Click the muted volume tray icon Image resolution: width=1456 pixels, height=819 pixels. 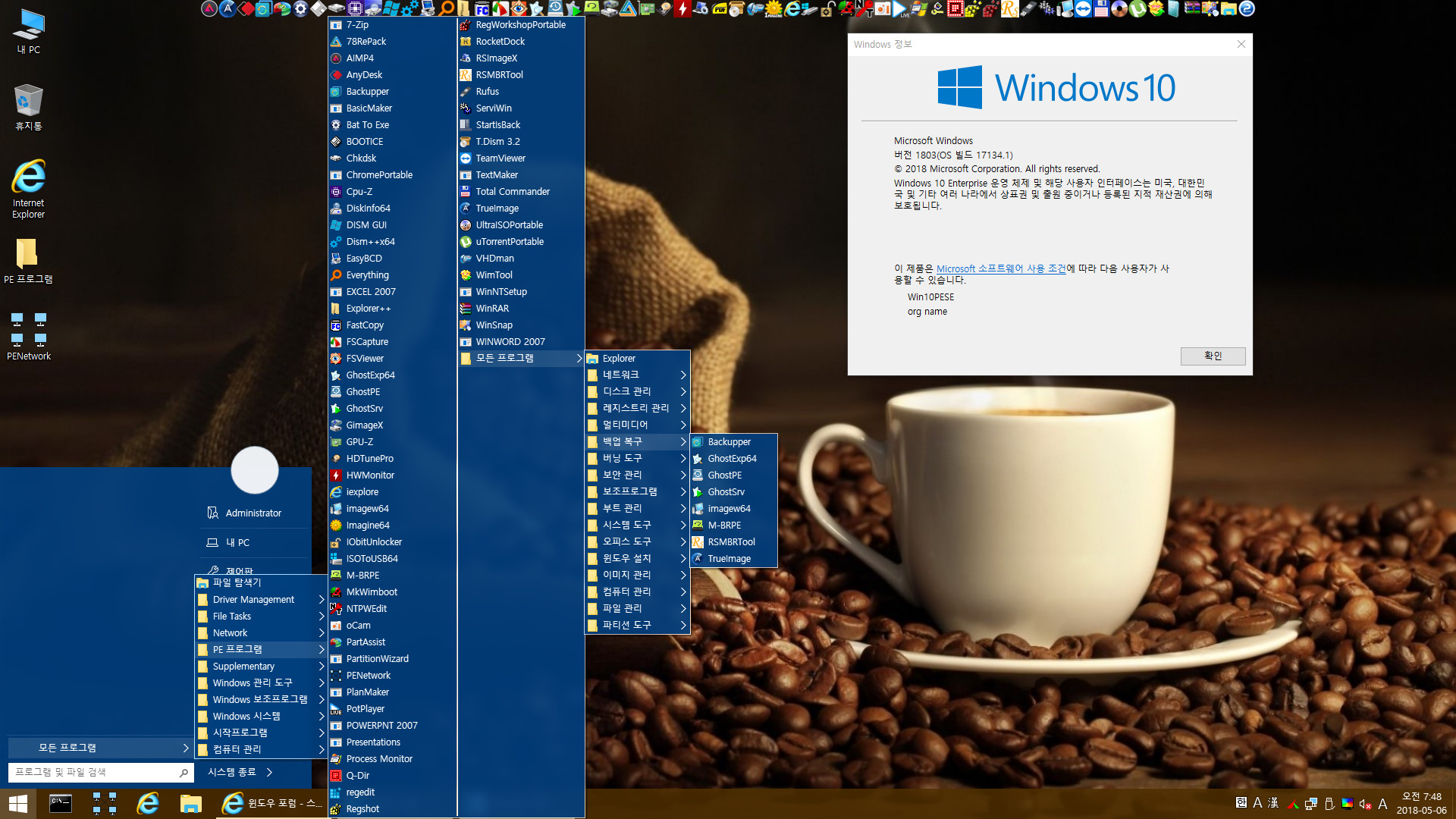(1365, 804)
